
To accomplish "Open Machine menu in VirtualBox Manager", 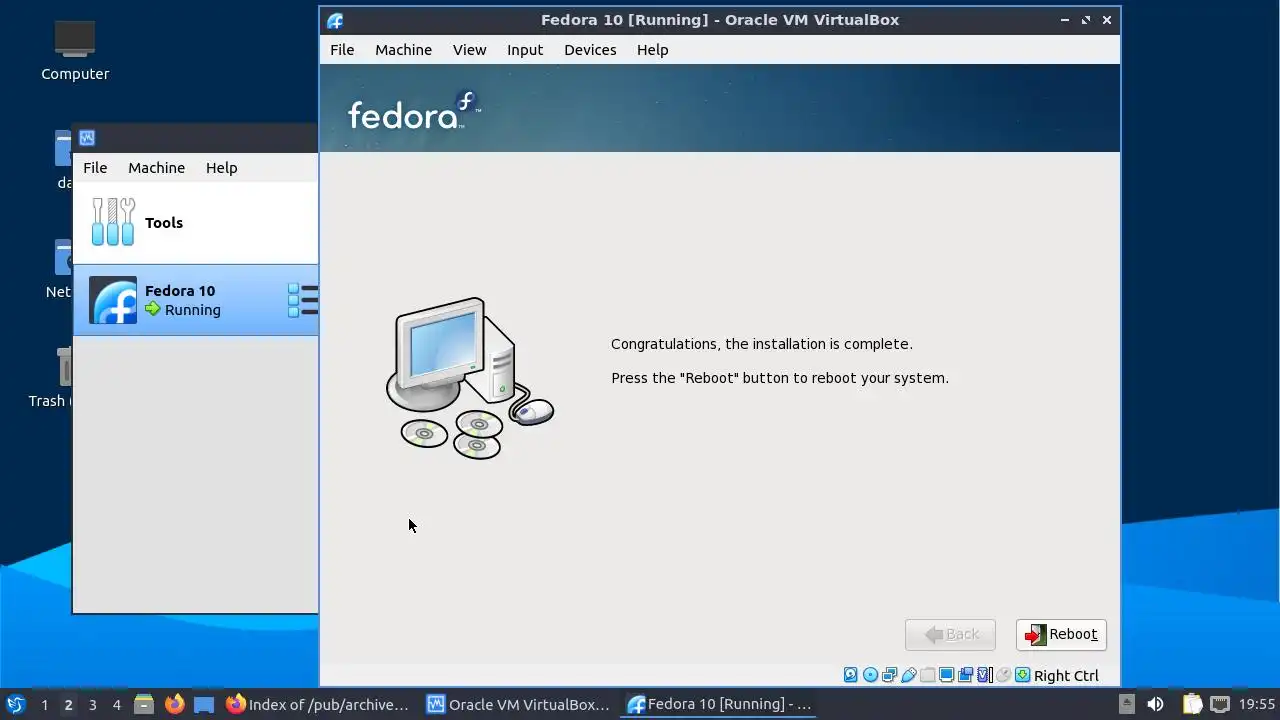I will [156, 168].
